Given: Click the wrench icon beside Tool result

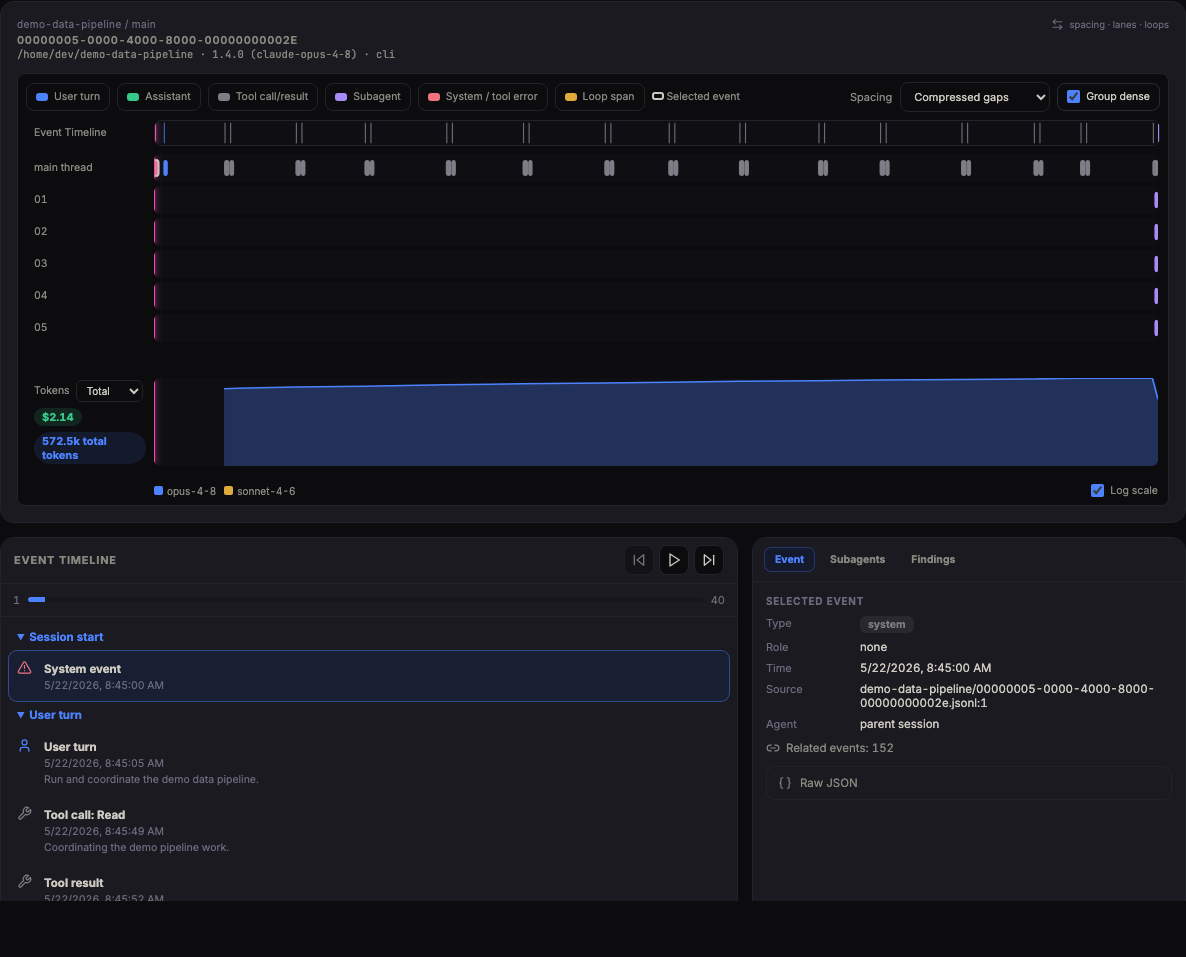Looking at the screenshot, I should point(24,882).
